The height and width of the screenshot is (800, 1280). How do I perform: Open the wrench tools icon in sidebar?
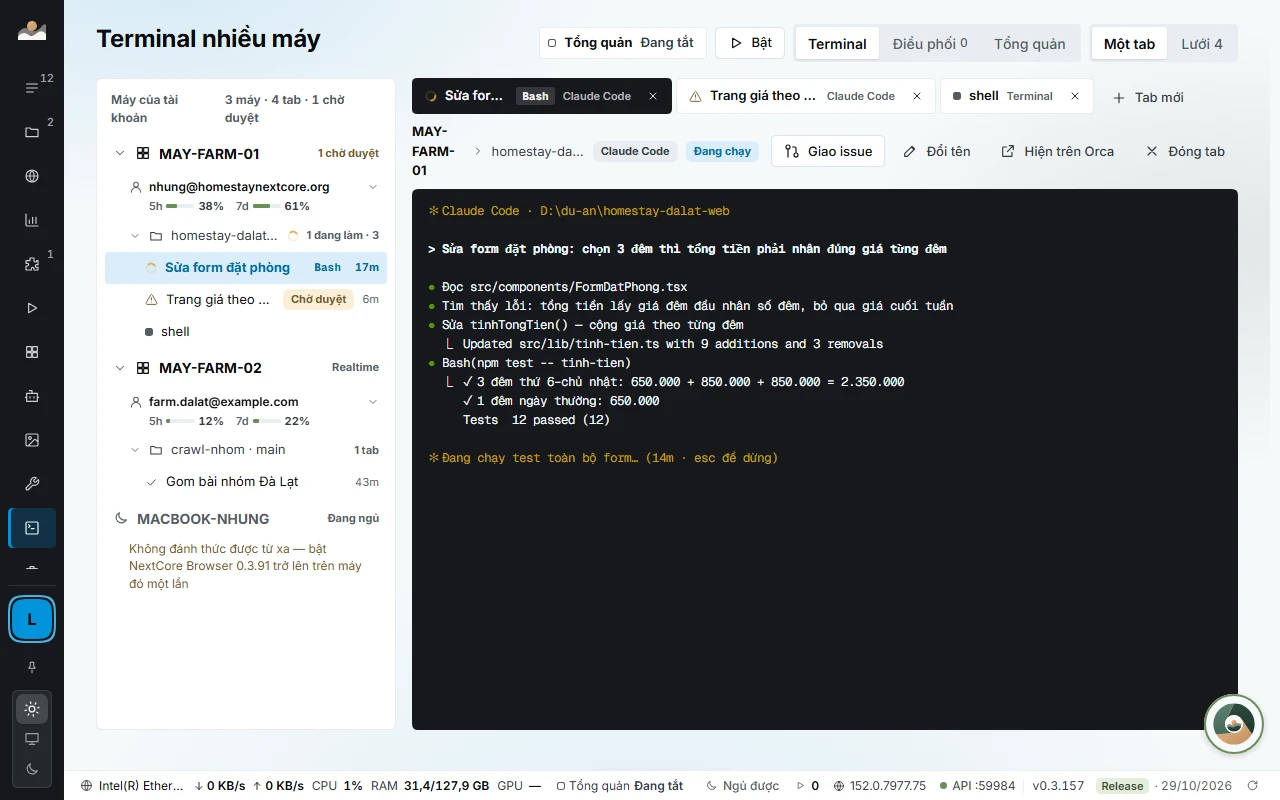click(32, 484)
